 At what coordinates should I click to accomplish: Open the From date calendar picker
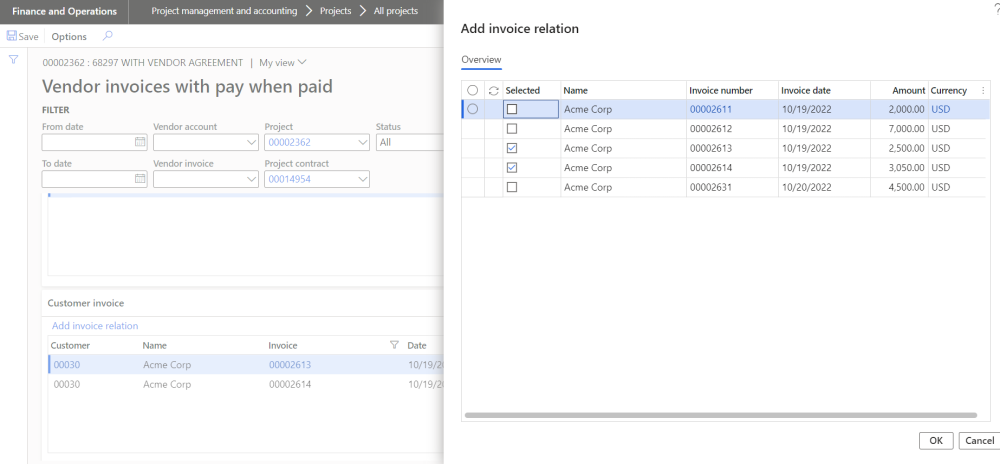pos(140,143)
